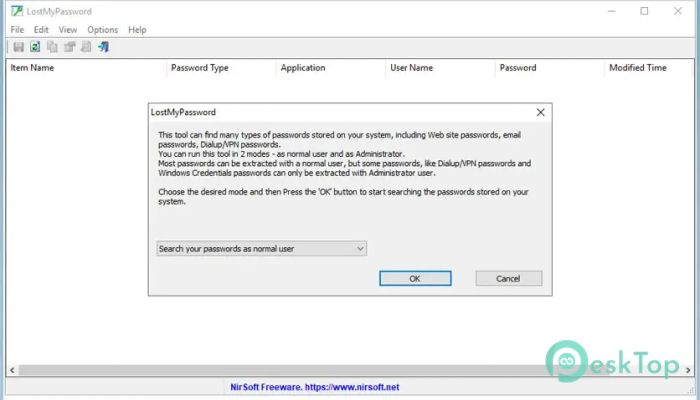This screenshot has width=700, height=400.
Task: Click the LostMyPassword app icon in title bar
Action: [17, 11]
